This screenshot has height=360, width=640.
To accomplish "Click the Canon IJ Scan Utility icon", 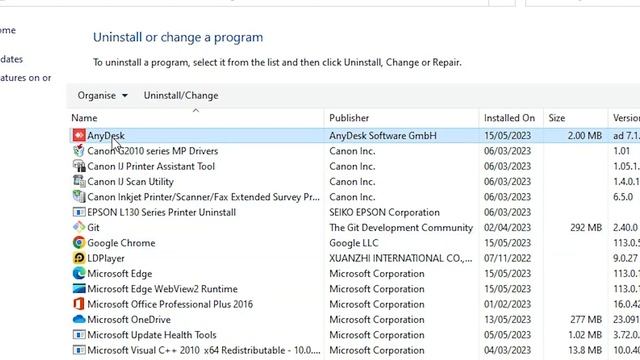I will coord(79,181).
